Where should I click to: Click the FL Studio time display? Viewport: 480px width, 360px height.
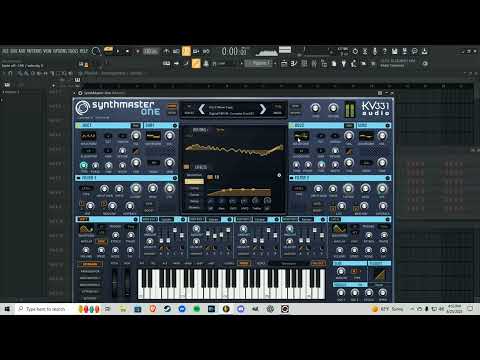click(235, 51)
